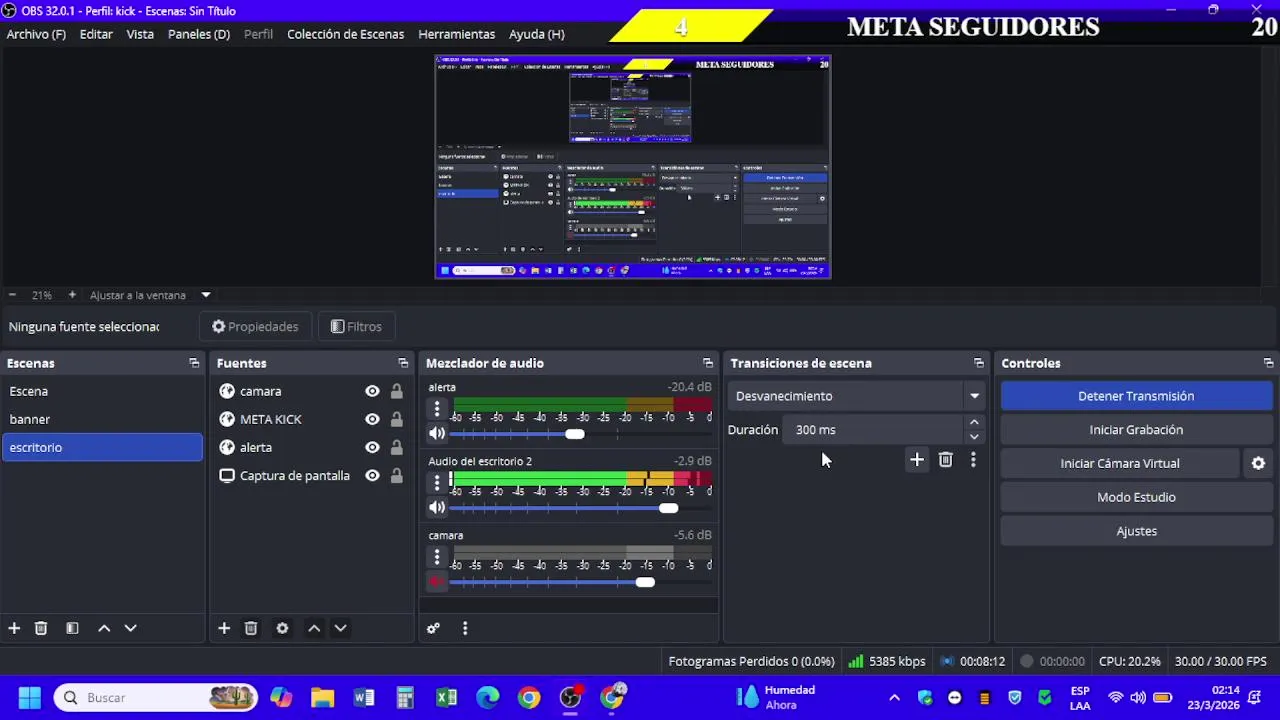Viewport: 1280px width, 720px height.
Task: Open Colección de Escenas menu
Action: click(346, 34)
